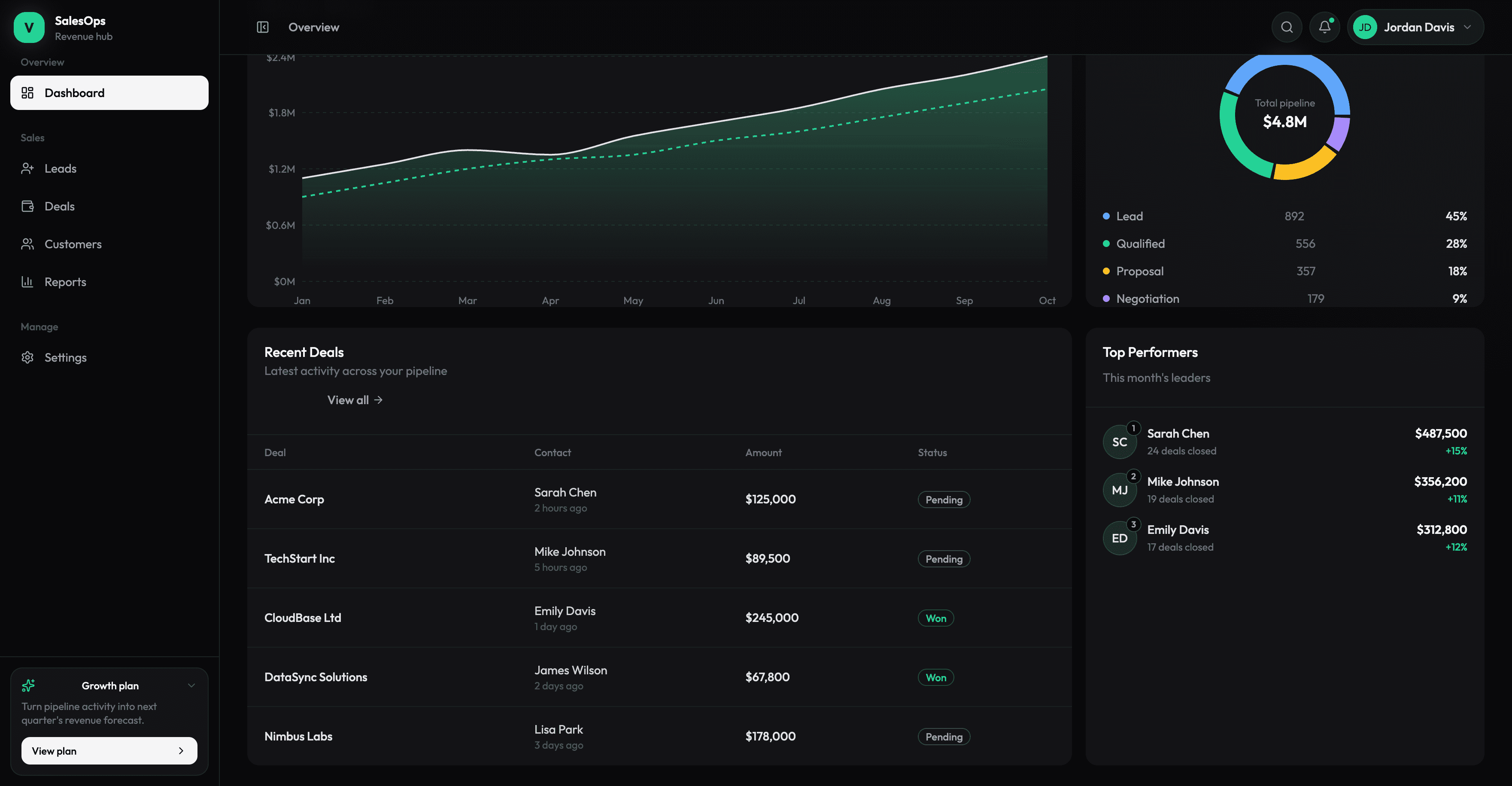1512x786 pixels.
Task: Open the Dashboard menu item
Action: 109,93
